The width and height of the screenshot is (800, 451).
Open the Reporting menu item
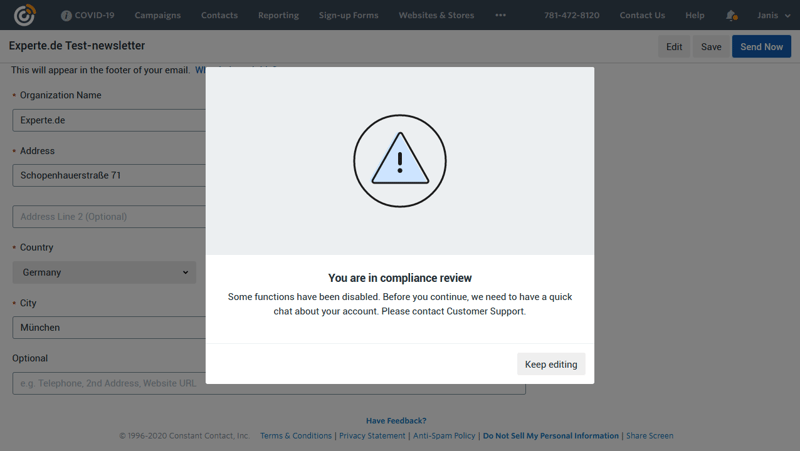point(278,16)
